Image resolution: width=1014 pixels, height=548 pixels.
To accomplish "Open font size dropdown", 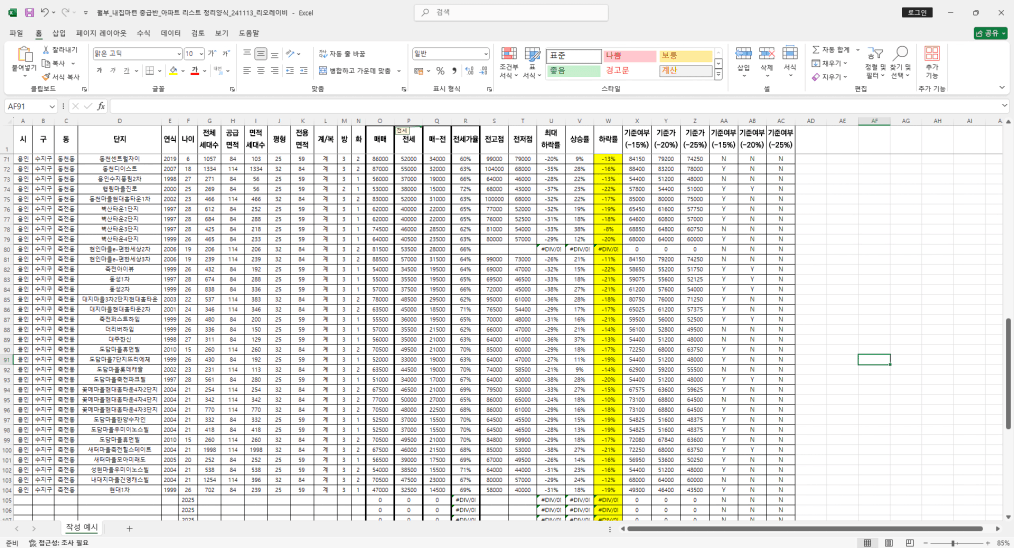I will coord(201,54).
